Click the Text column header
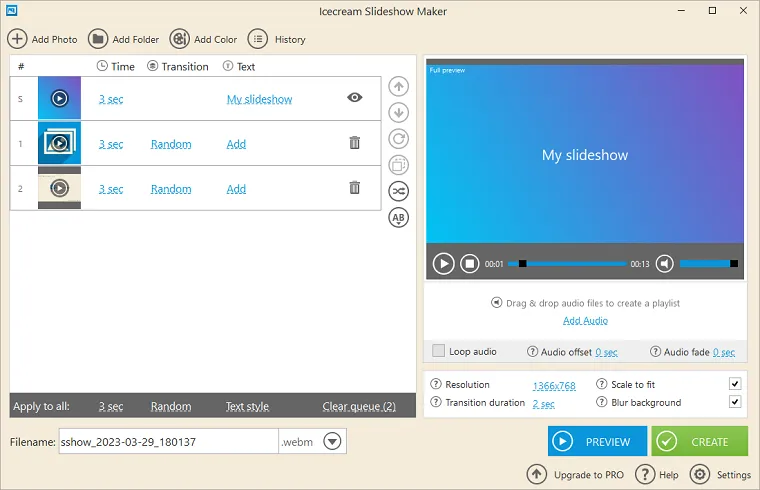The image size is (760, 490). 239,66
